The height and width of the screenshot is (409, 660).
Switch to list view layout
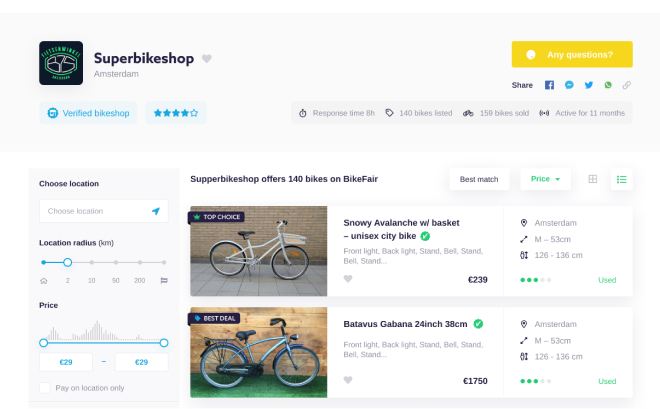coord(621,179)
